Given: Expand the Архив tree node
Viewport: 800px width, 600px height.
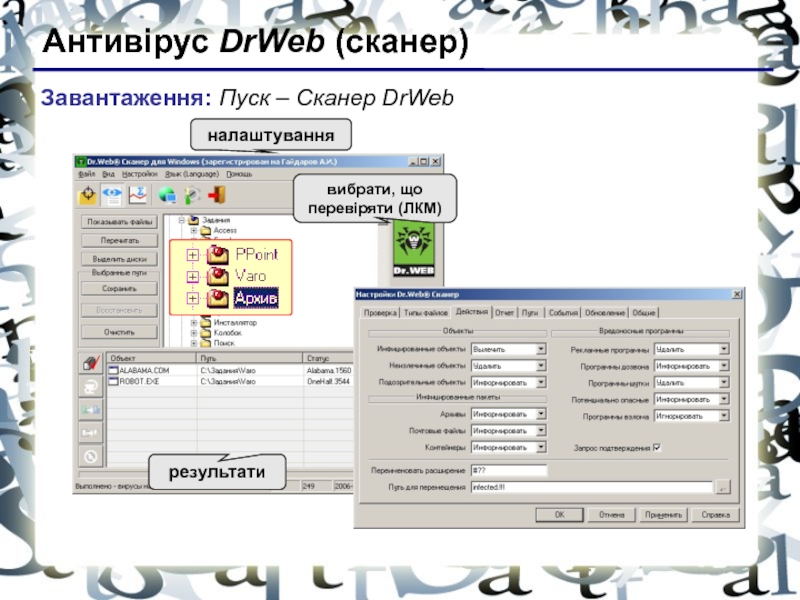Looking at the screenshot, I should [x=192, y=298].
